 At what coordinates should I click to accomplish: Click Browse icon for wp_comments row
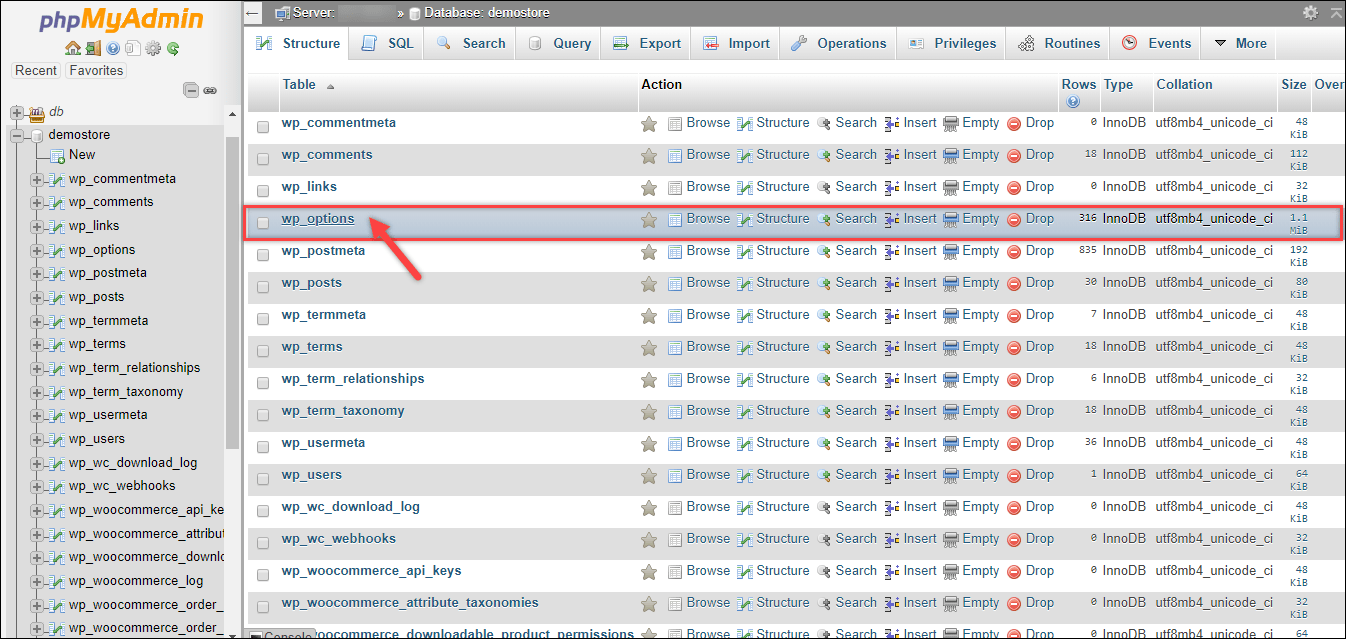tap(675, 155)
